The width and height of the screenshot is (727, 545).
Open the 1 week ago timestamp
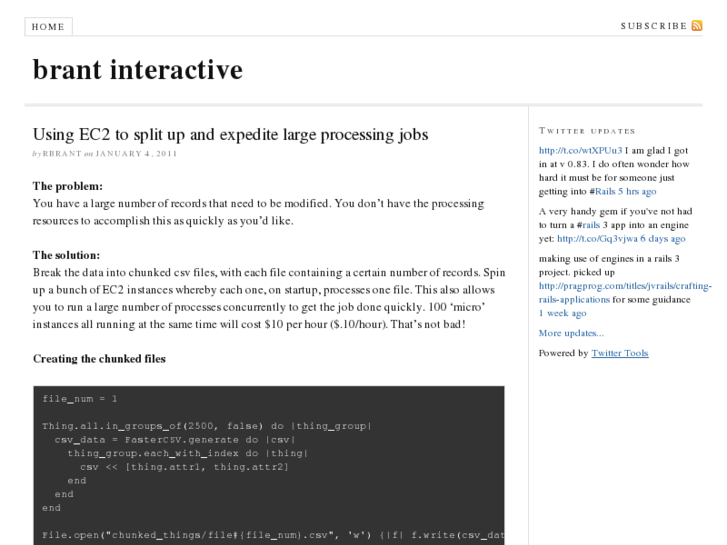point(563,313)
